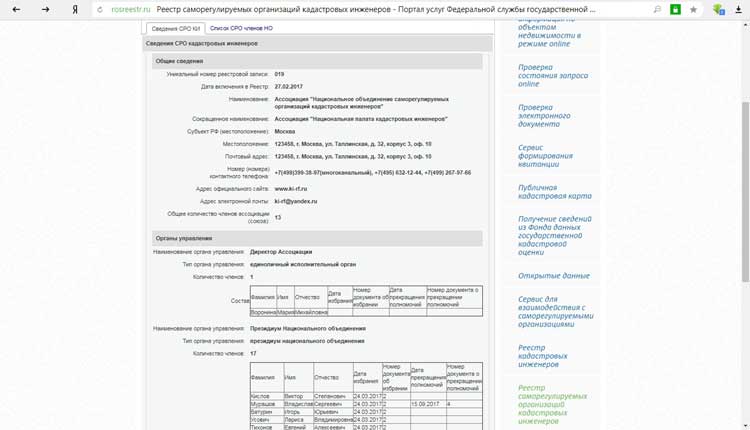This screenshot has height=430, width=750.
Task: Open Реестр саморегулируемых организаций кадастровых инженеров link
Action: click(x=552, y=404)
